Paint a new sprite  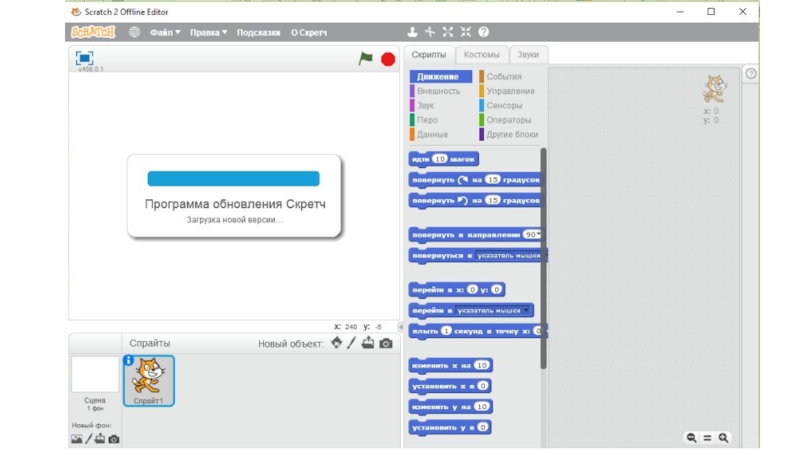click(352, 343)
